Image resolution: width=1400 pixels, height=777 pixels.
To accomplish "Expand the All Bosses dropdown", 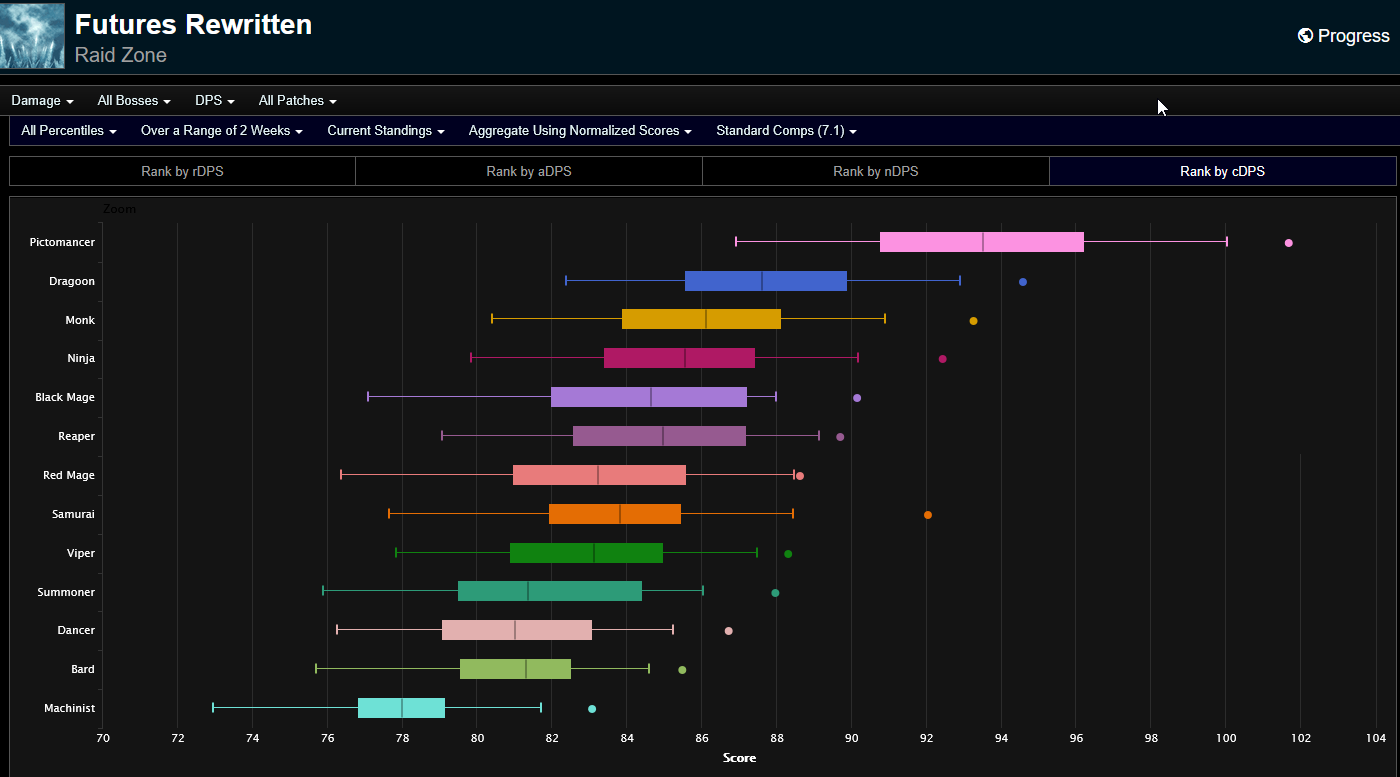I will pos(134,101).
